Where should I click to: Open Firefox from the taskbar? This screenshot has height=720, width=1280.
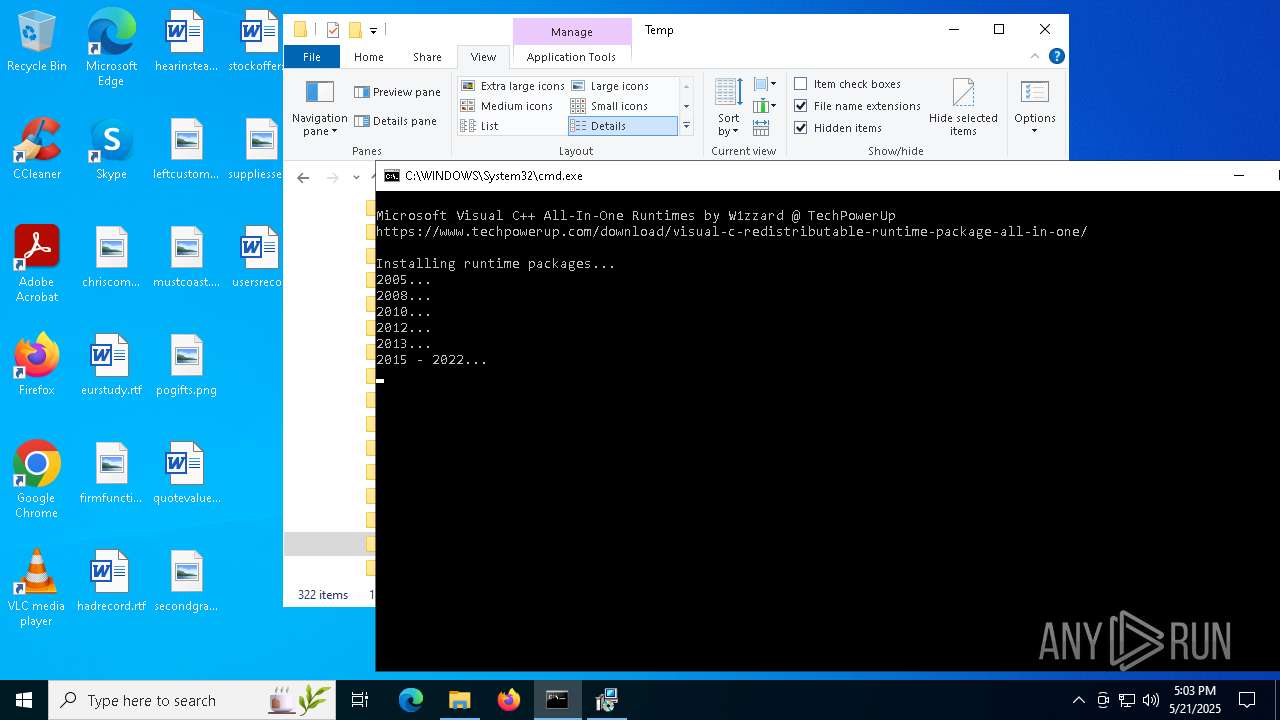(509, 700)
